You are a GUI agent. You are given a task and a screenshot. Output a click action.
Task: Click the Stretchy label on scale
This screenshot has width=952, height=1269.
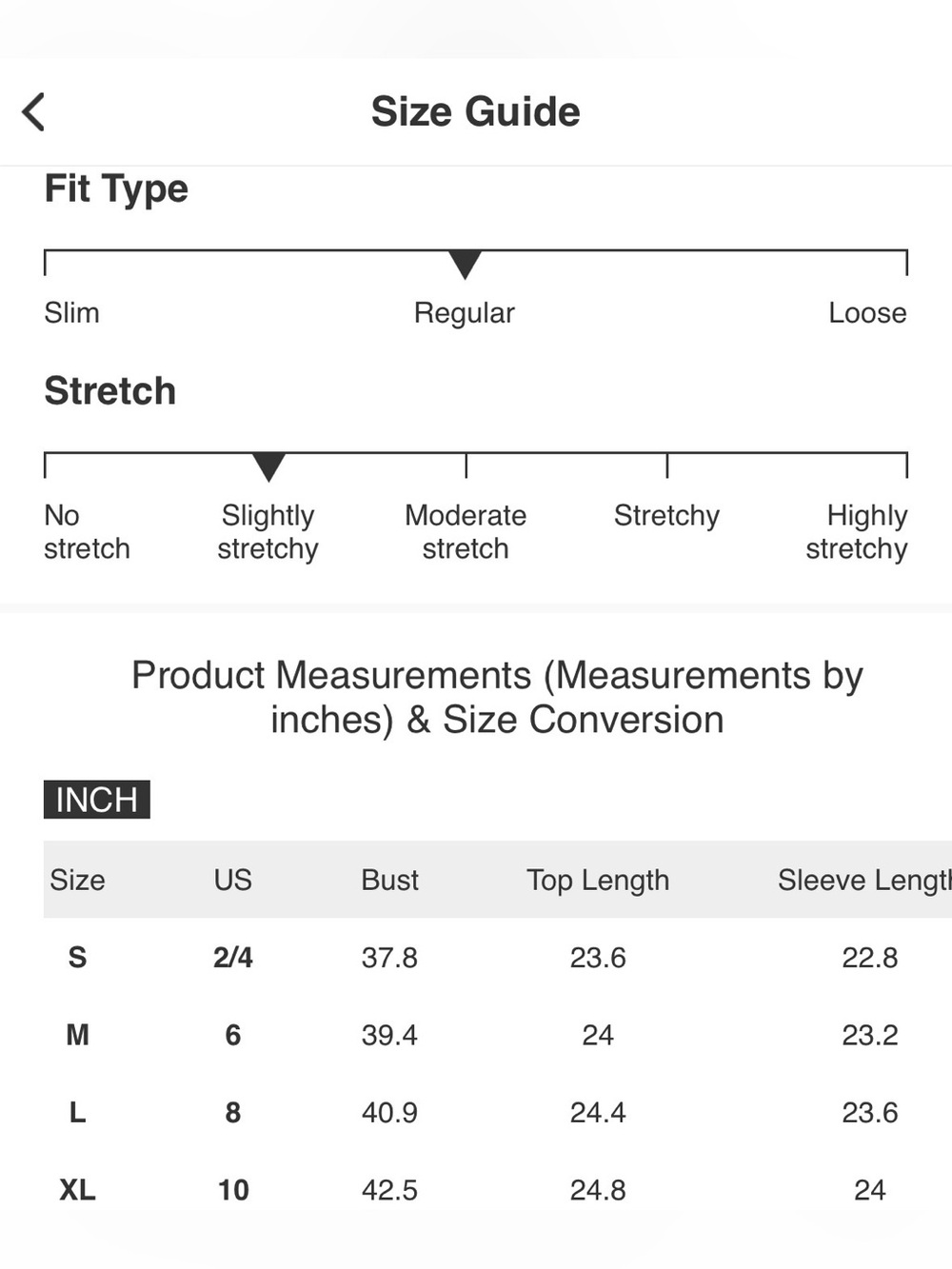pos(666,515)
